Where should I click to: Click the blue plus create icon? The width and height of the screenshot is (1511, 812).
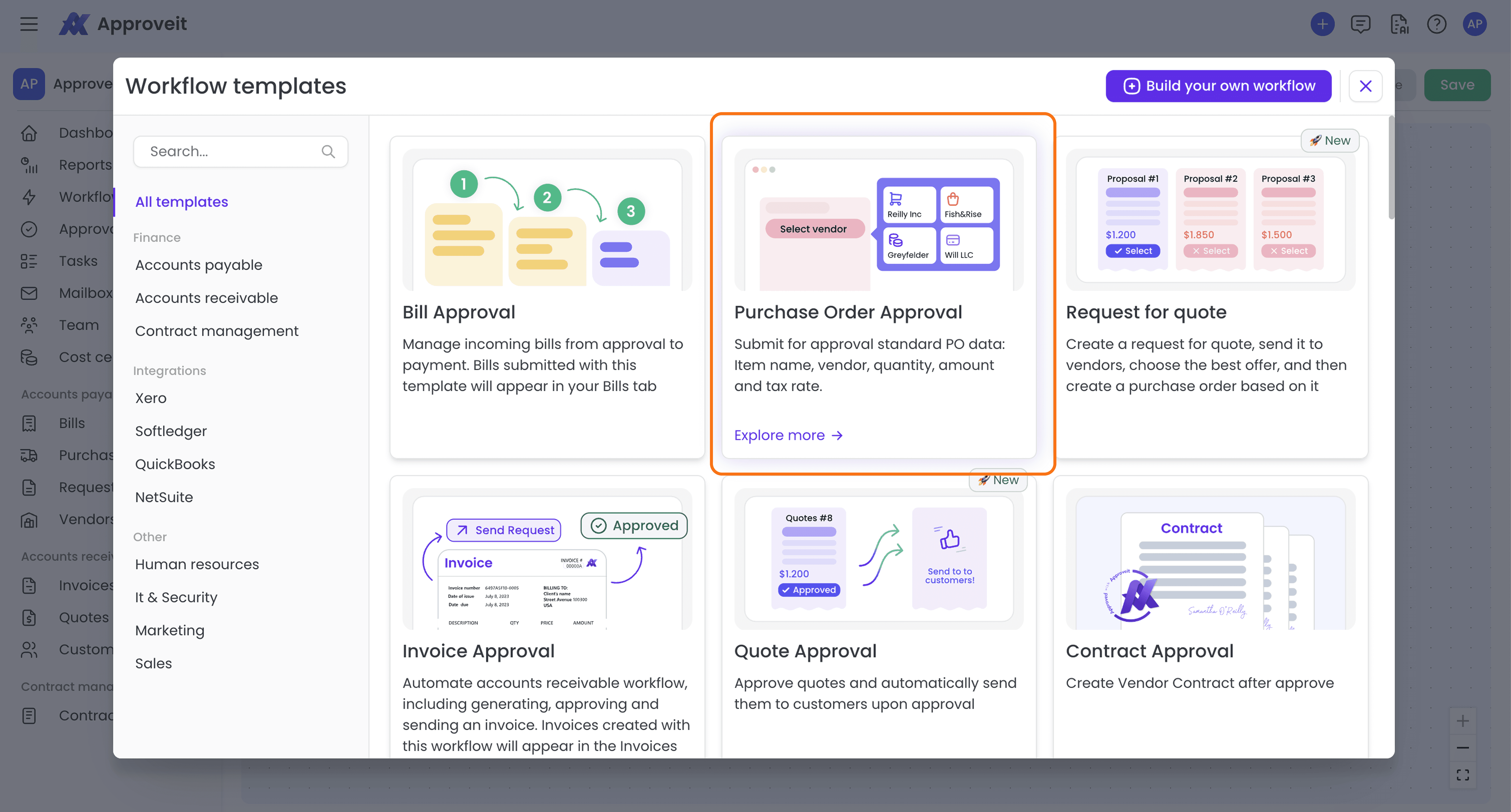tap(1322, 24)
